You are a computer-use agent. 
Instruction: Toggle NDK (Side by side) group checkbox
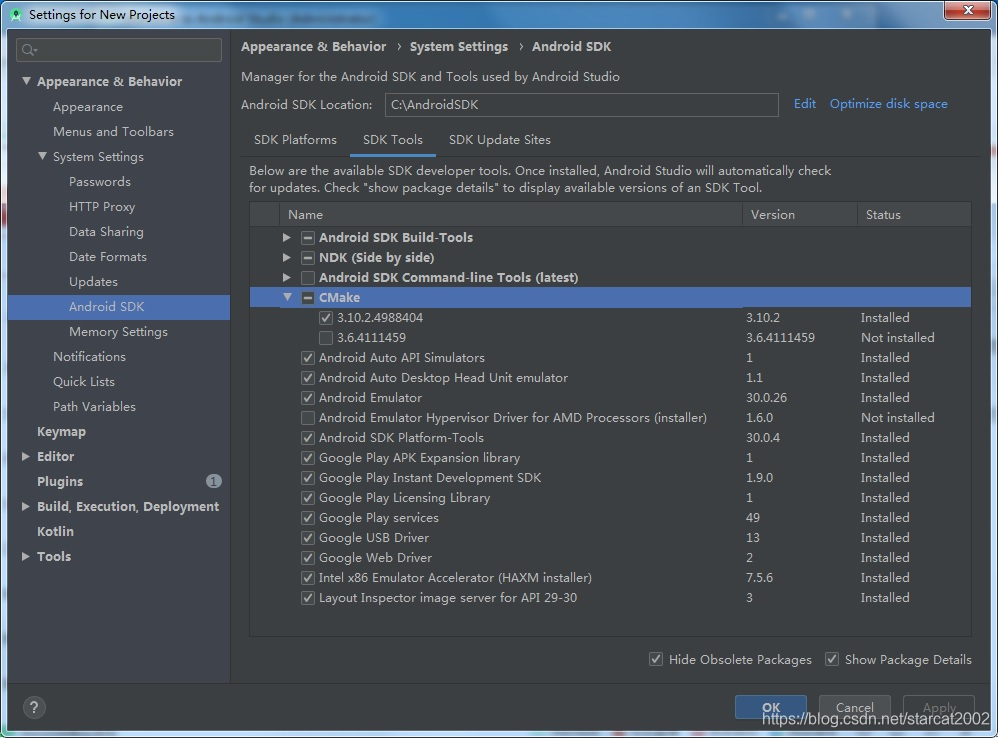[308, 258]
